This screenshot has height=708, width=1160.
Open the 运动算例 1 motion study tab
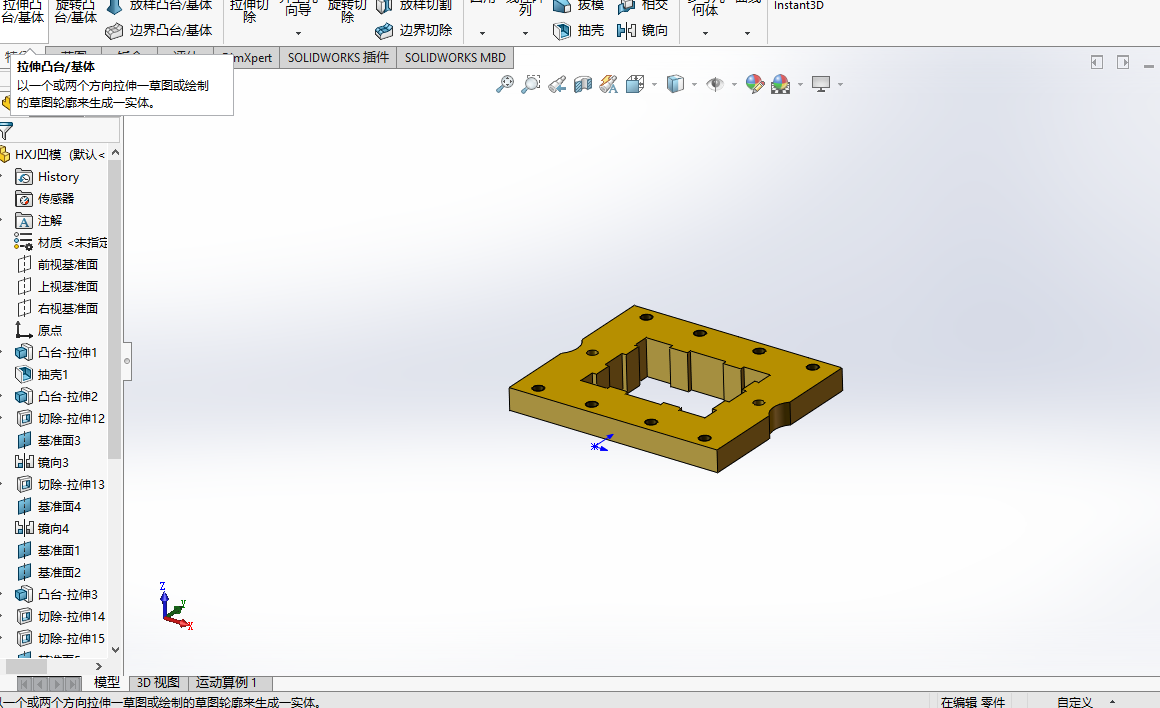(226, 683)
